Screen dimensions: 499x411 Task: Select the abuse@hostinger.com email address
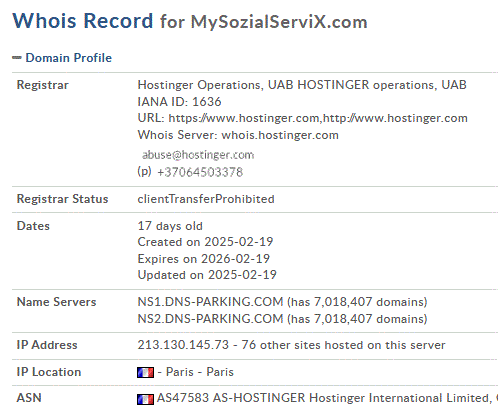click(x=198, y=155)
